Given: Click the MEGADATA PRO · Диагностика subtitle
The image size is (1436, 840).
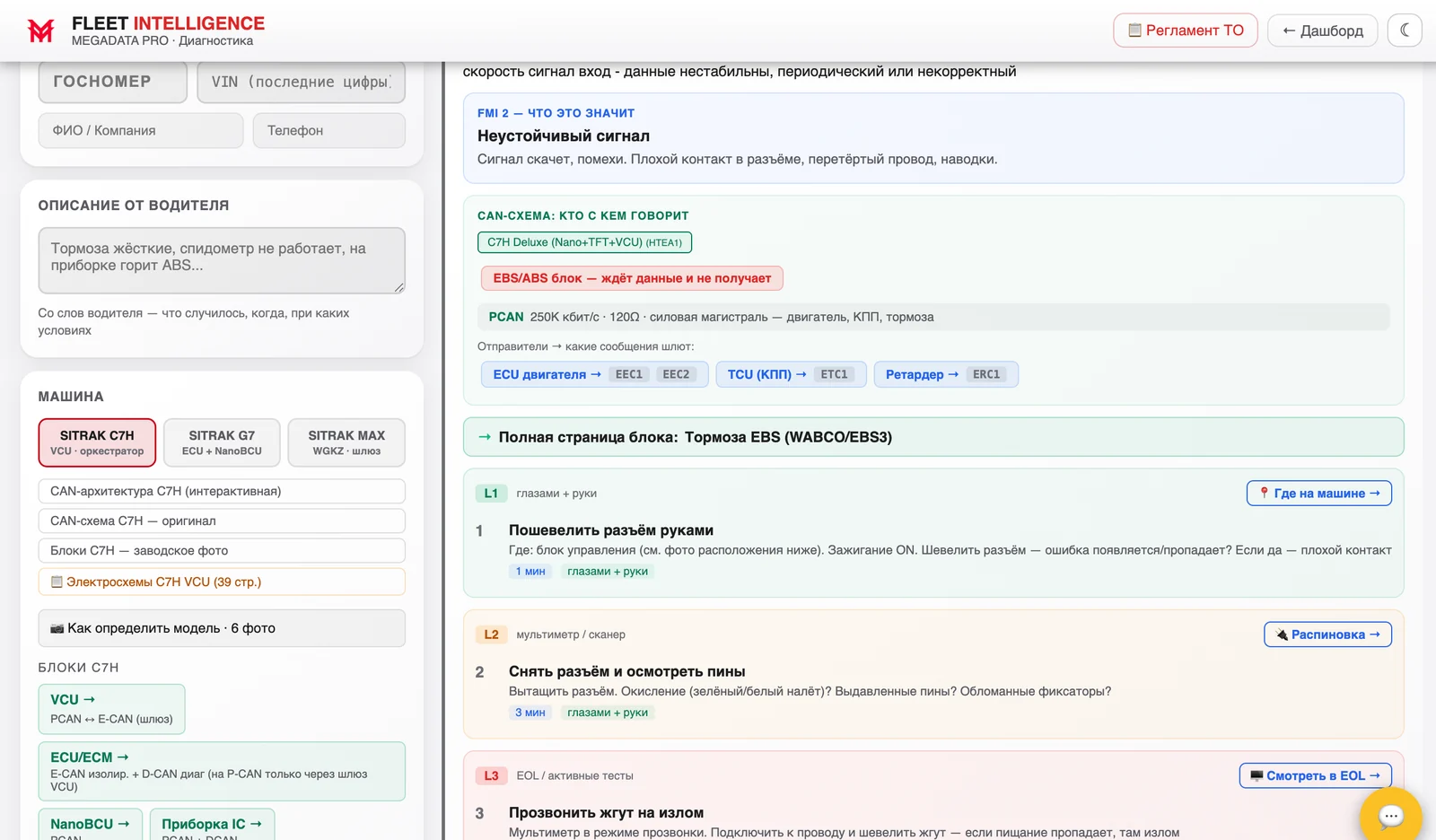Looking at the screenshot, I should pyautogui.click(x=162, y=41).
